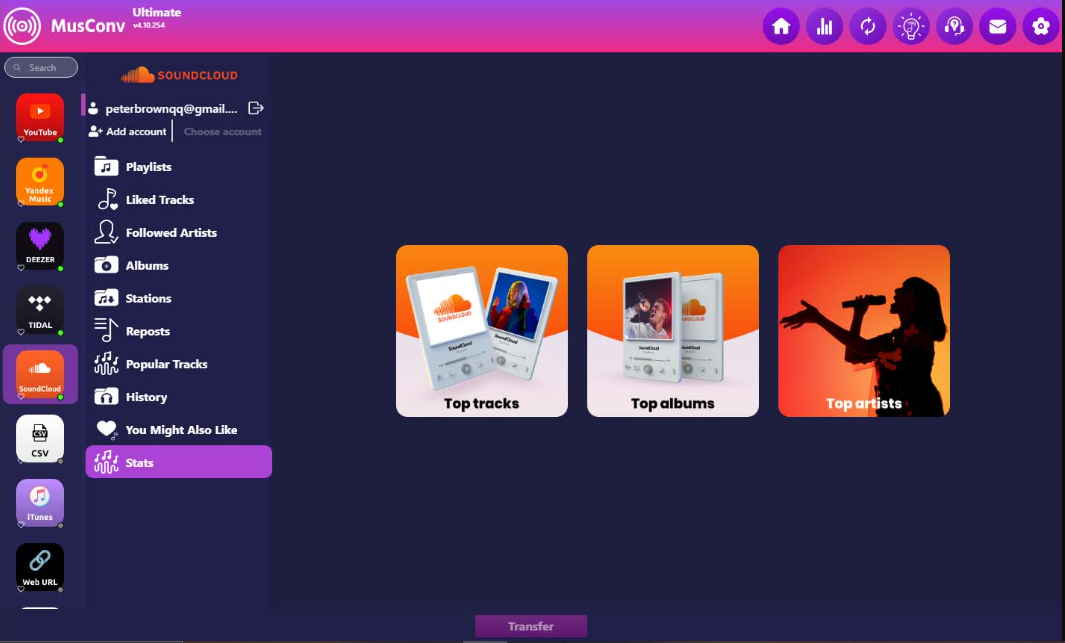Click the heart favorite under Web URL icon
The height and width of the screenshot is (643, 1065).
point(21,589)
